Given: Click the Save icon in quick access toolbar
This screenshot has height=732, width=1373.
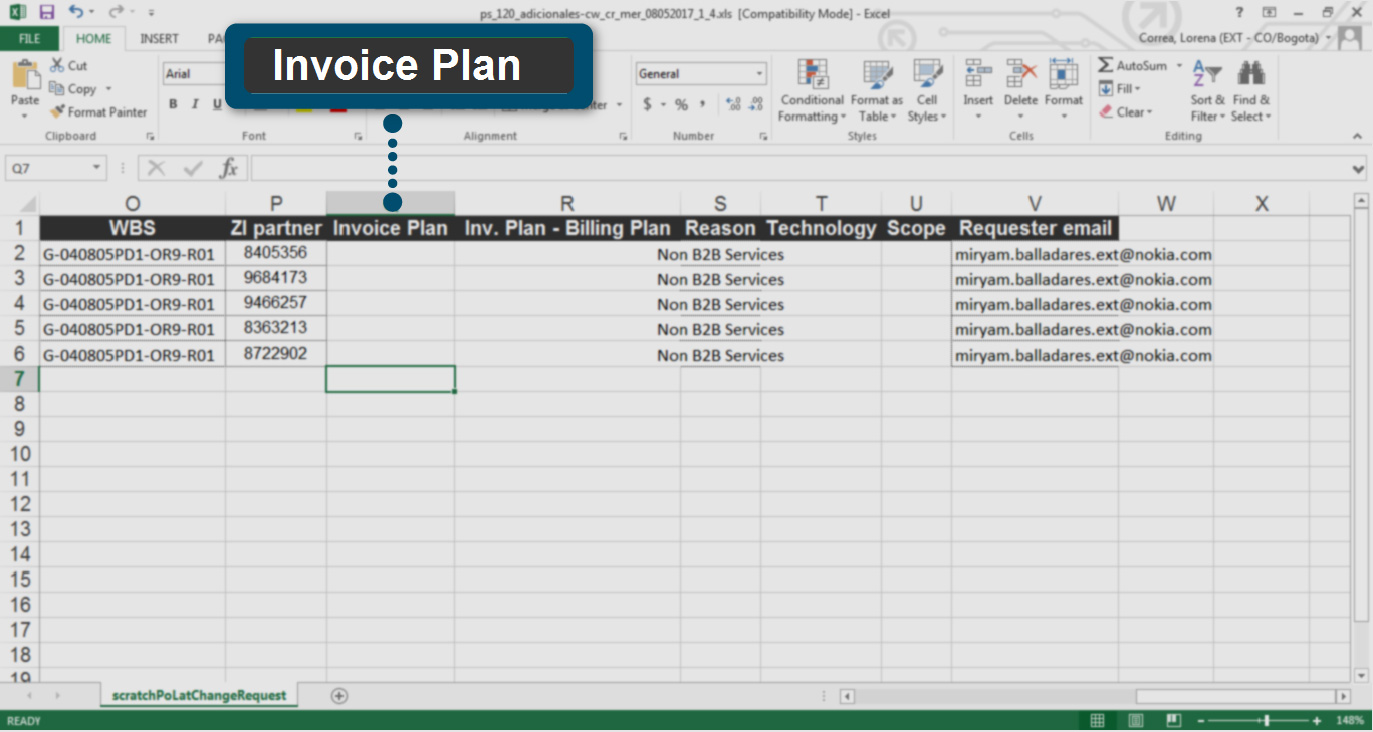Looking at the screenshot, I should point(46,12).
